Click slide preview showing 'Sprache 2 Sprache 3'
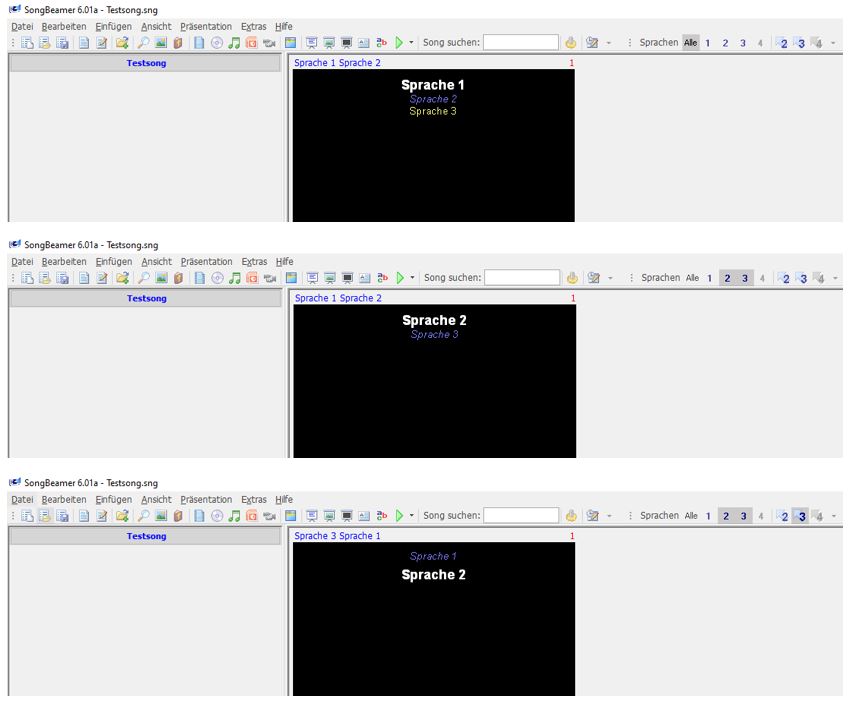 point(435,381)
